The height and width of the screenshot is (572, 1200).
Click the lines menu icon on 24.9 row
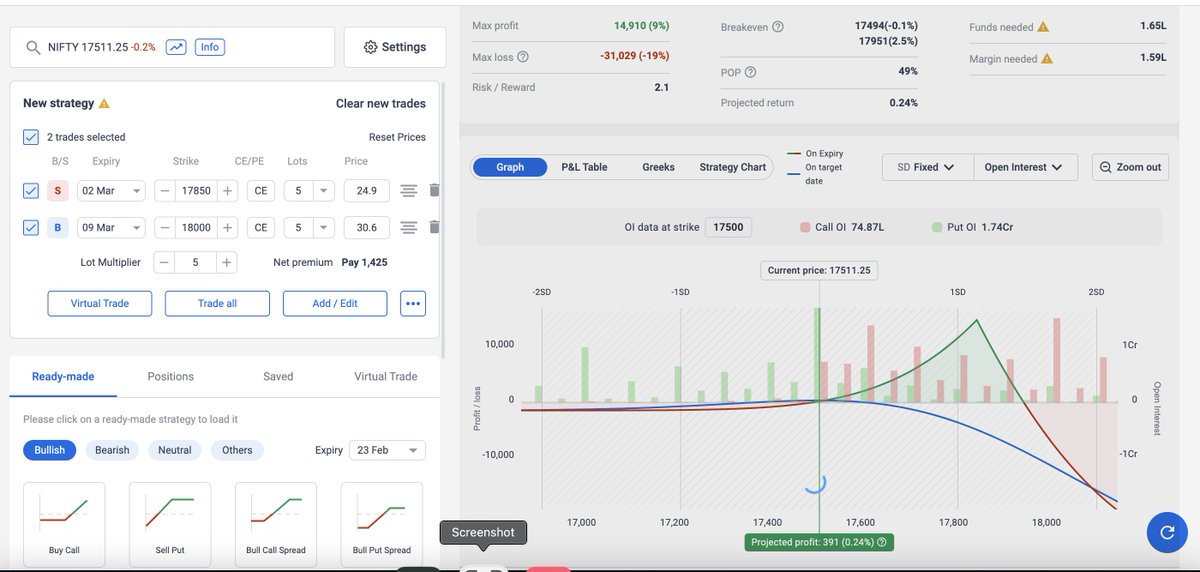click(408, 190)
